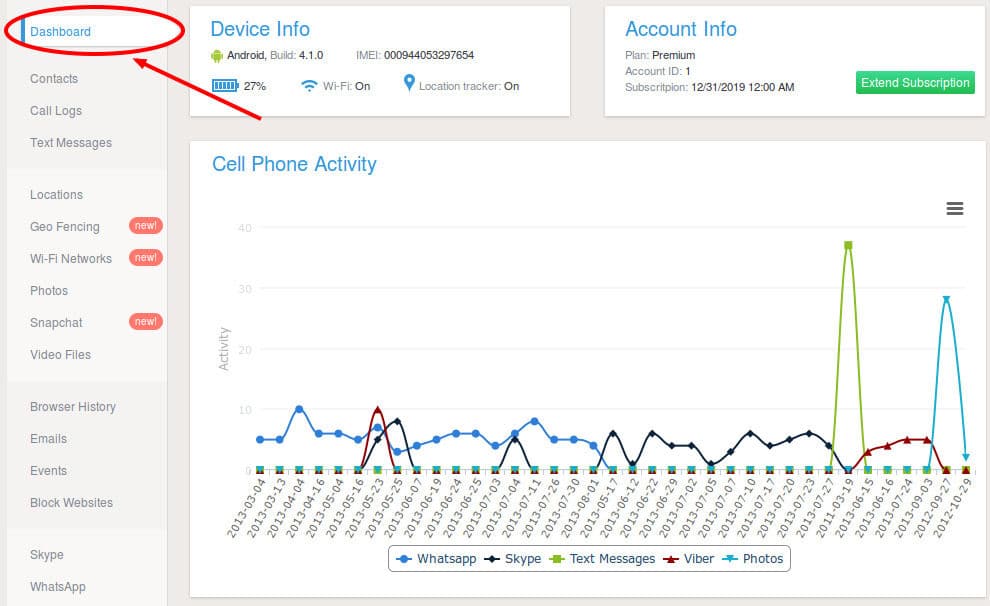Viewport: 990px width, 606px height.
Task: Open Text Messages in the sidebar
Action: (71, 143)
